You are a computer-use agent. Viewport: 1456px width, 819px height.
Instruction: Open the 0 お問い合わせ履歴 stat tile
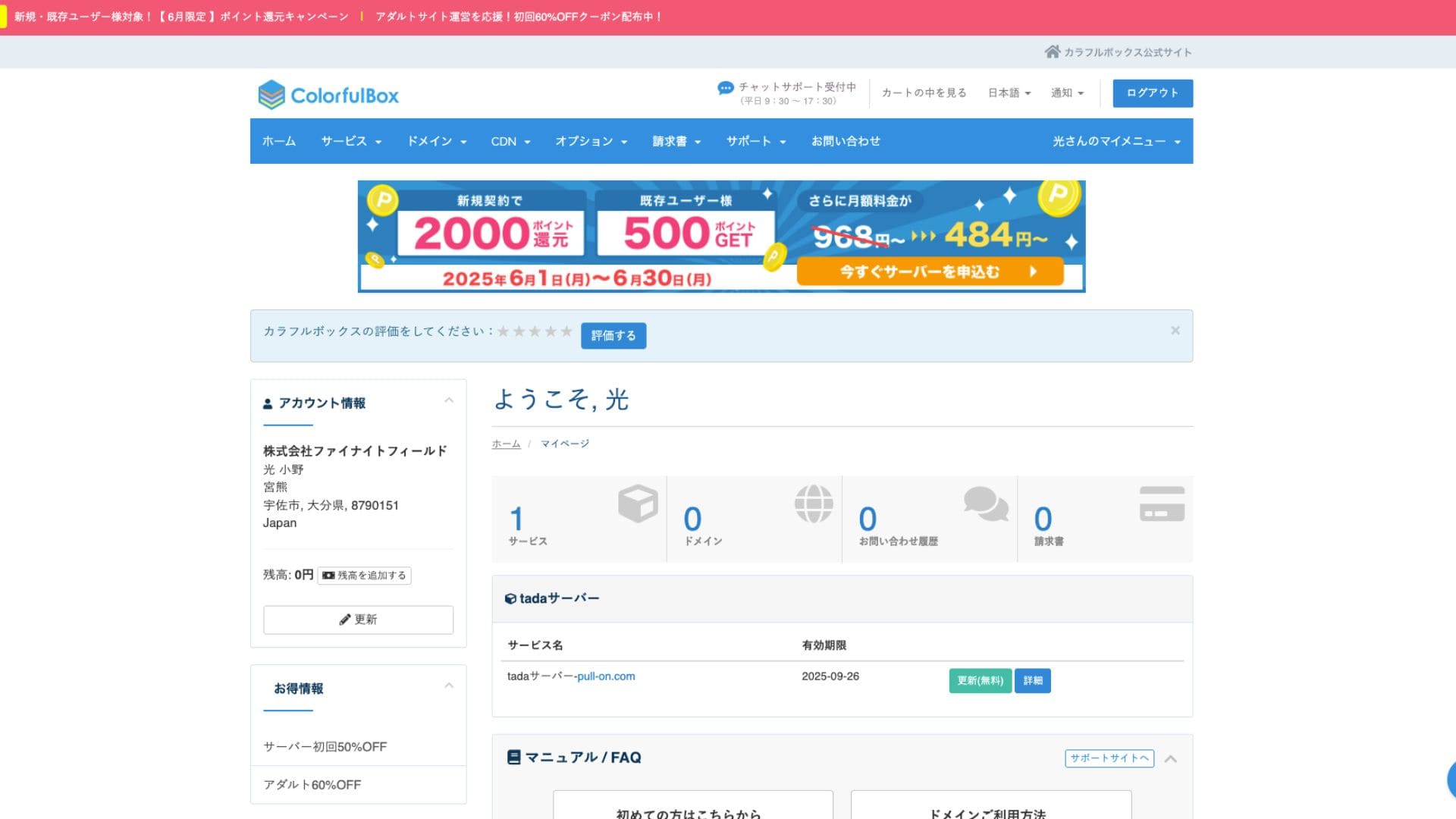[930, 519]
